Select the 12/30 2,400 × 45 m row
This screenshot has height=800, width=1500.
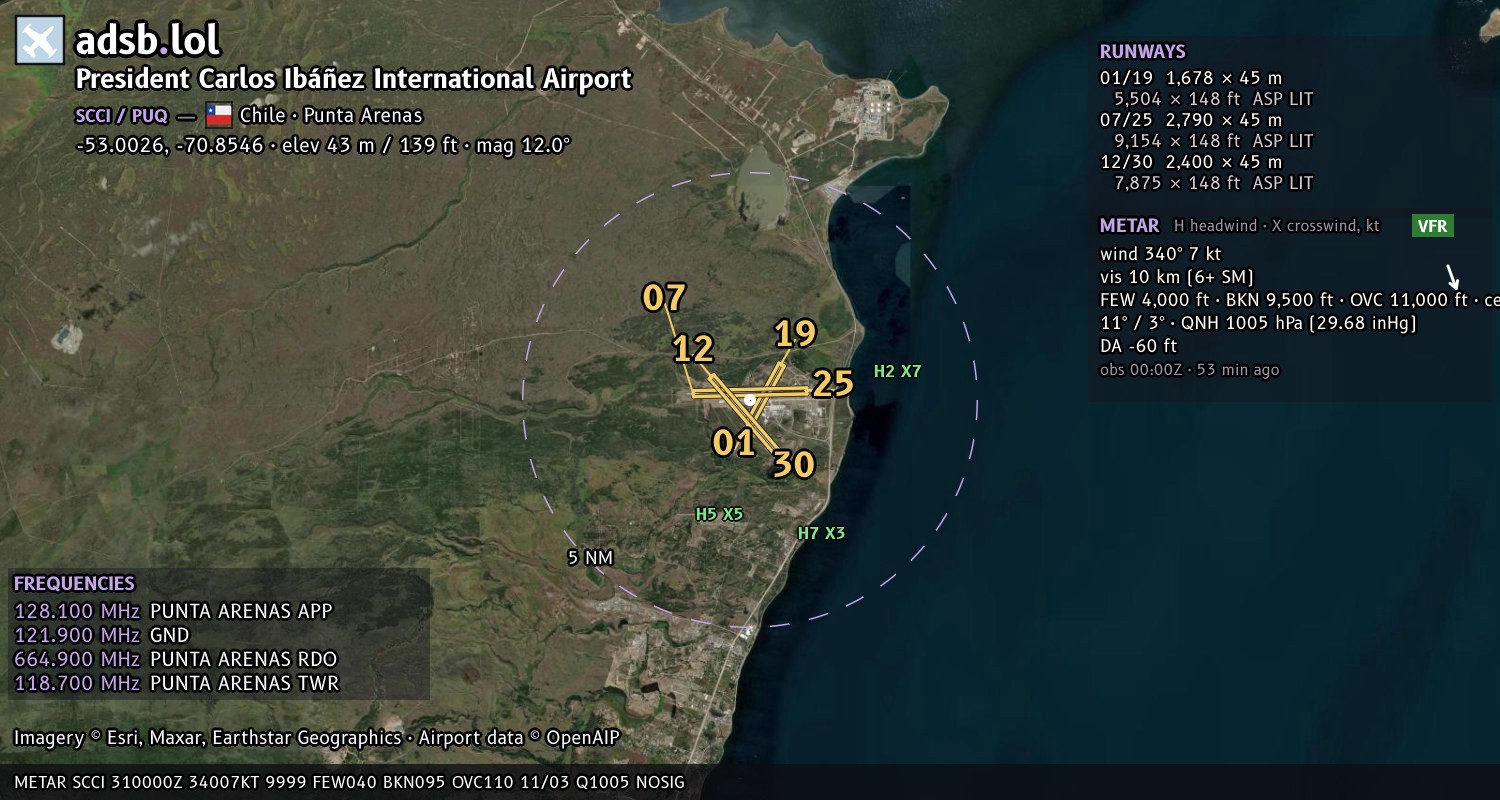coord(1190,162)
